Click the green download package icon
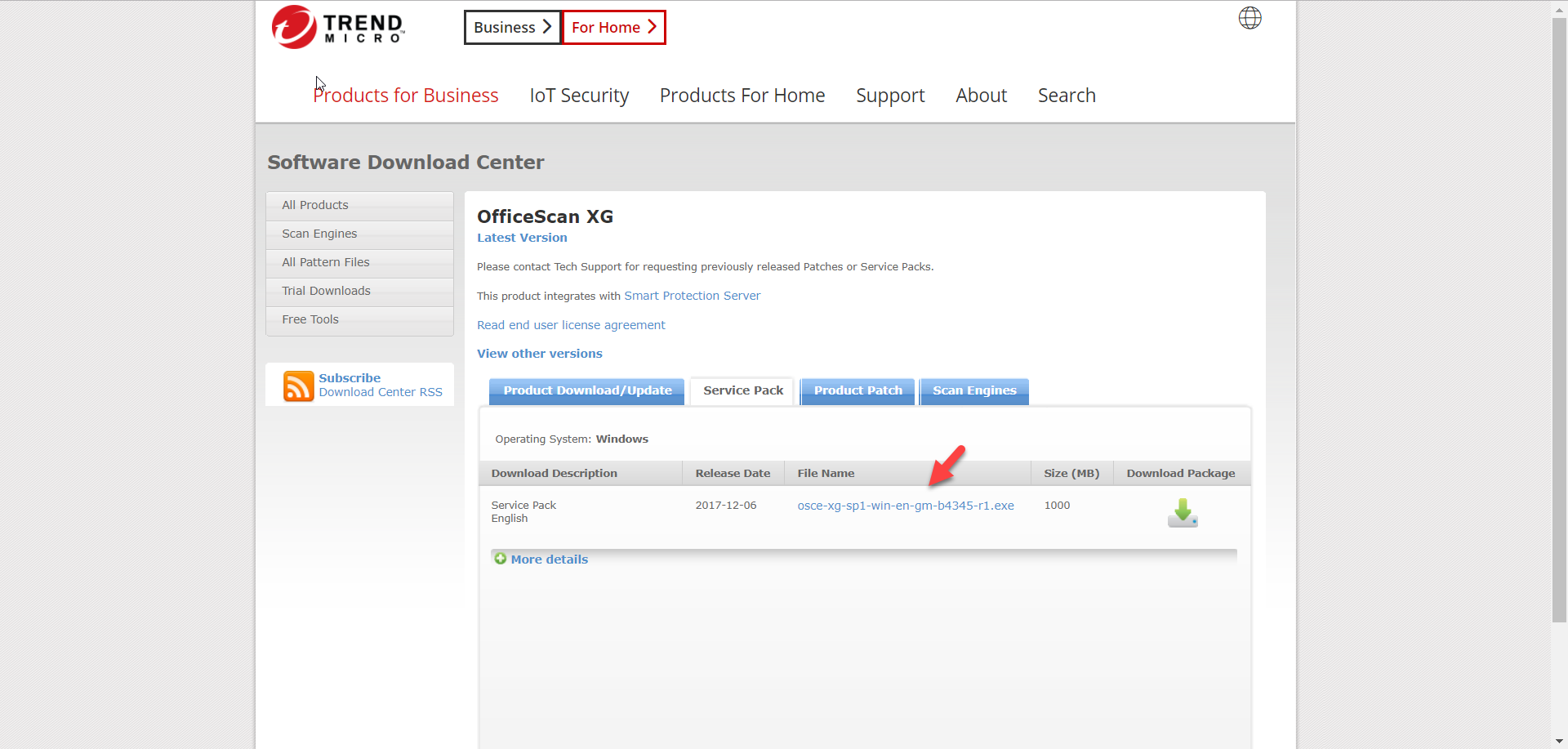 click(1182, 513)
